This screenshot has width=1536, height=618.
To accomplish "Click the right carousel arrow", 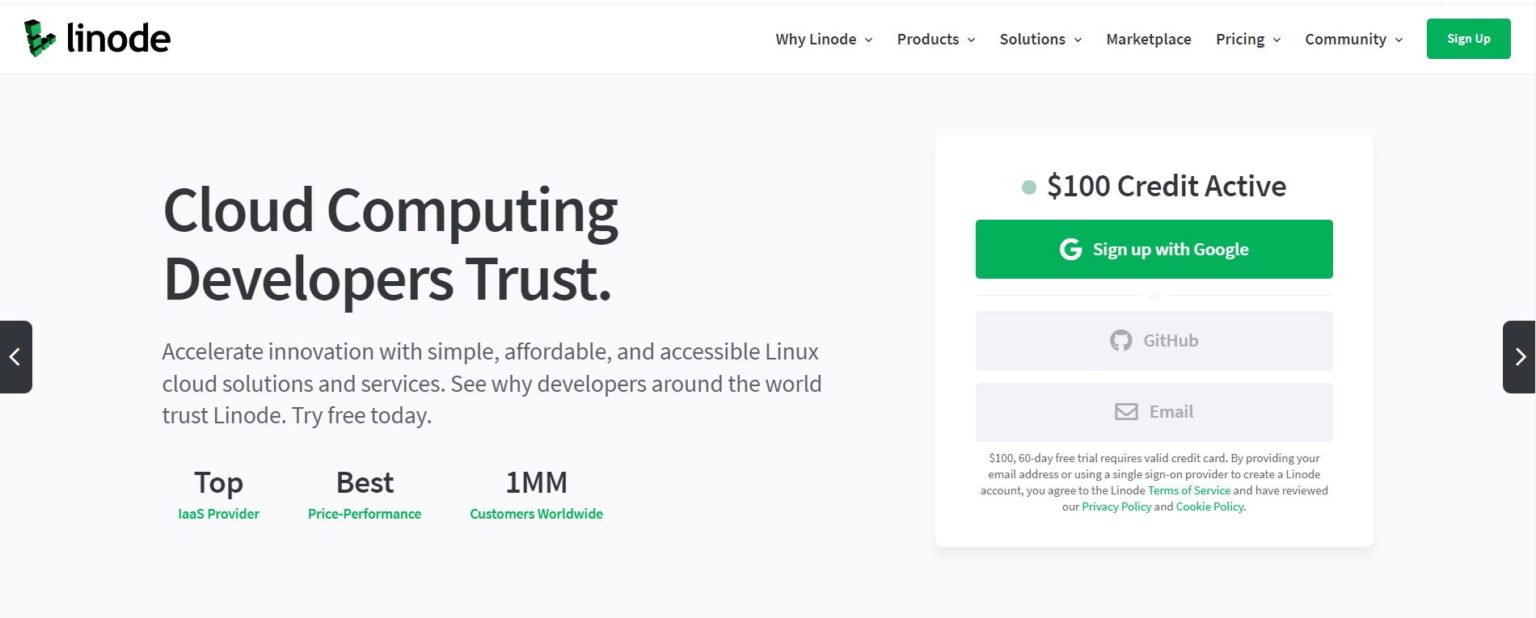I will click(x=1520, y=357).
